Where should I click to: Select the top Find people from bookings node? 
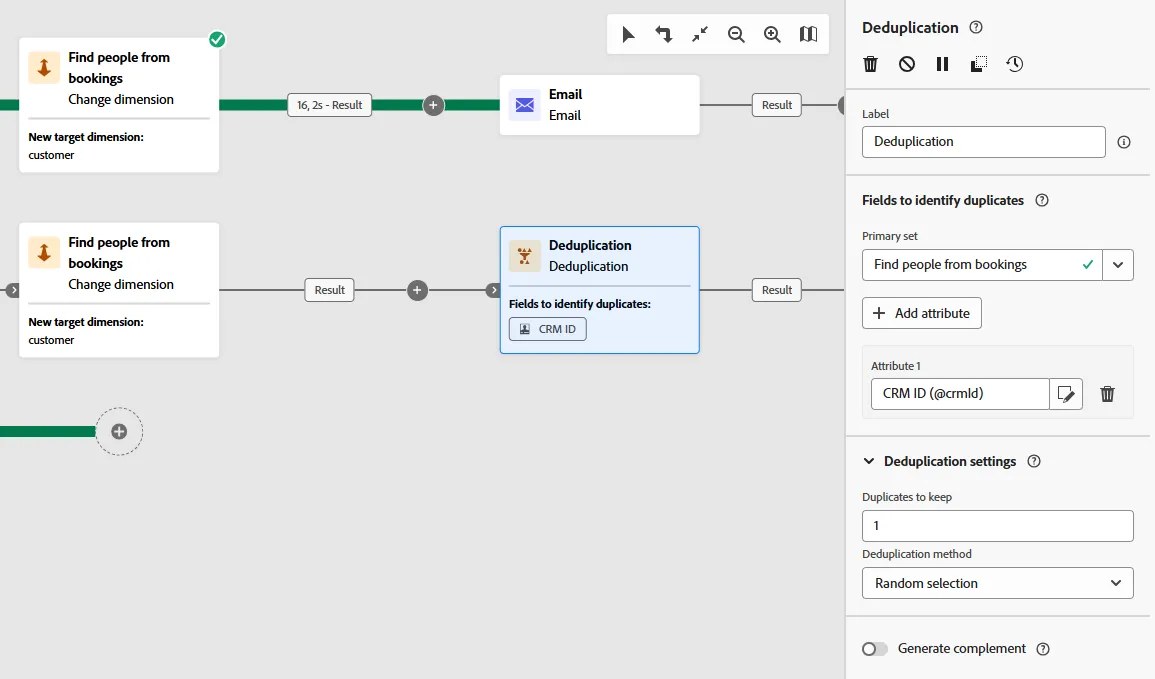coord(119,105)
